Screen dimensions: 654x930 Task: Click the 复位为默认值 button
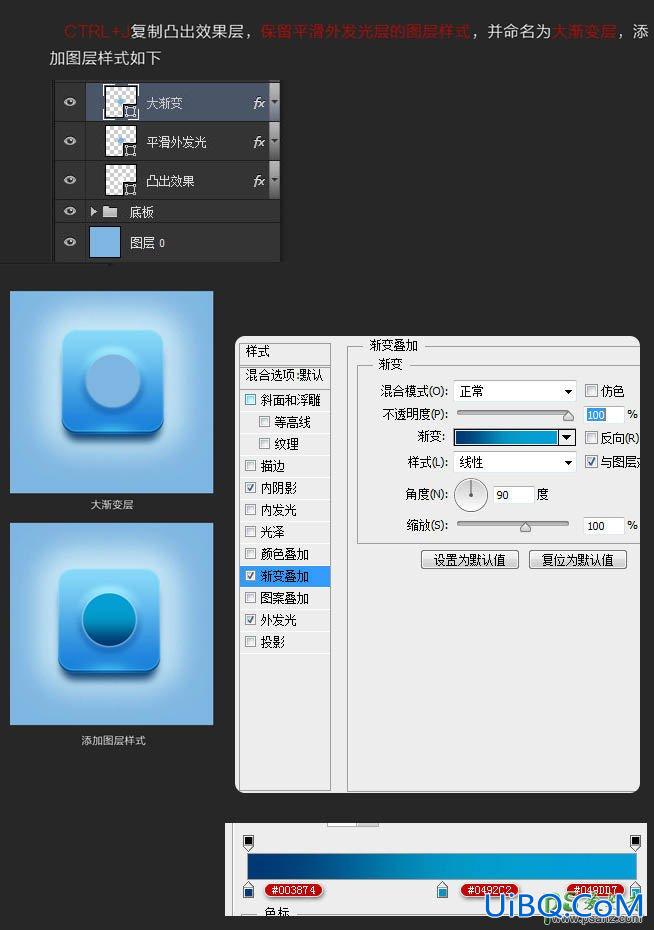[x=578, y=560]
